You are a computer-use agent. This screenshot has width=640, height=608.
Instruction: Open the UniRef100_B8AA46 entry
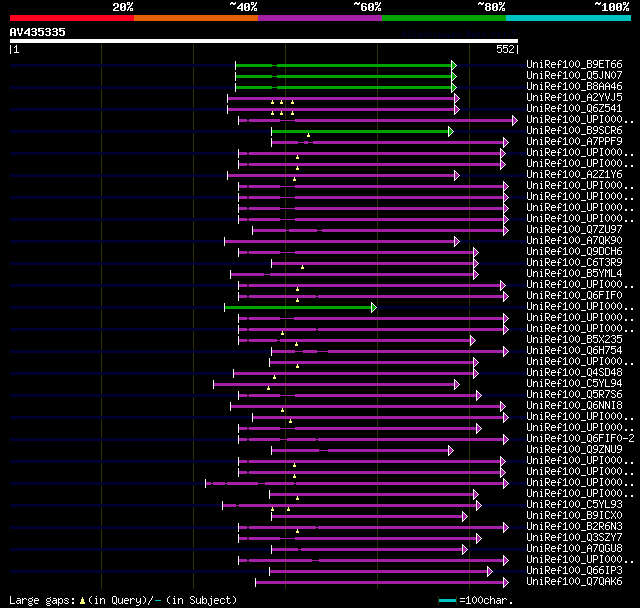pos(574,87)
